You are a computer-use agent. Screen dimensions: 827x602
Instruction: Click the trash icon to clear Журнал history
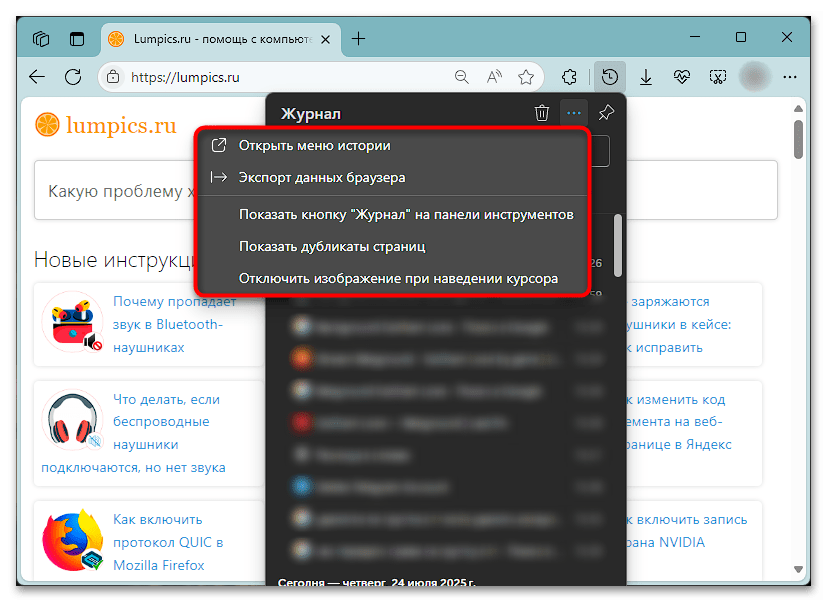[541, 113]
